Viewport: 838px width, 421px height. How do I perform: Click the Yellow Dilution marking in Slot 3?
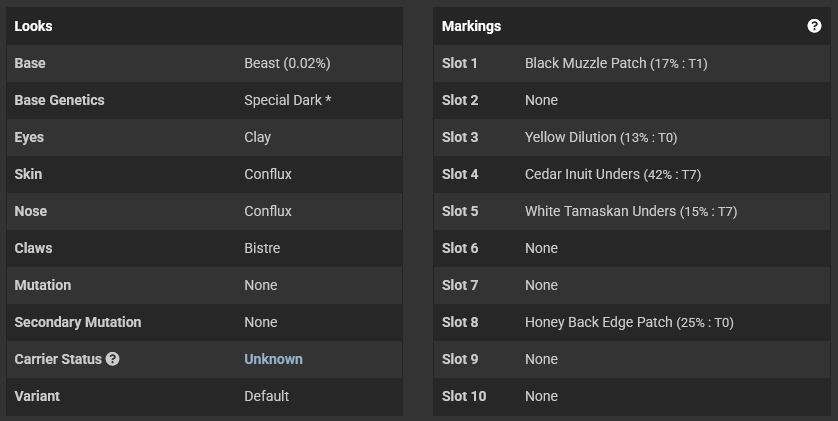601,137
